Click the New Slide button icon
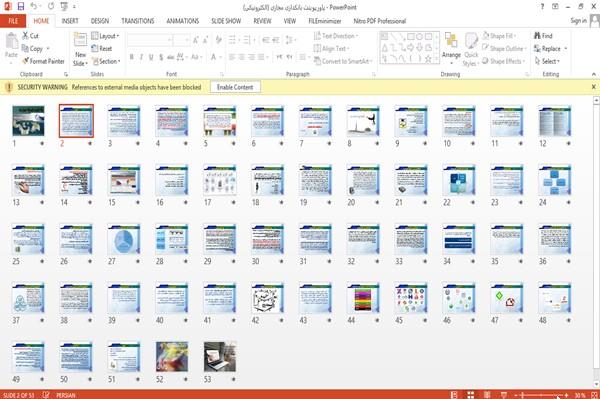The width and height of the screenshot is (600, 399). tap(80, 40)
